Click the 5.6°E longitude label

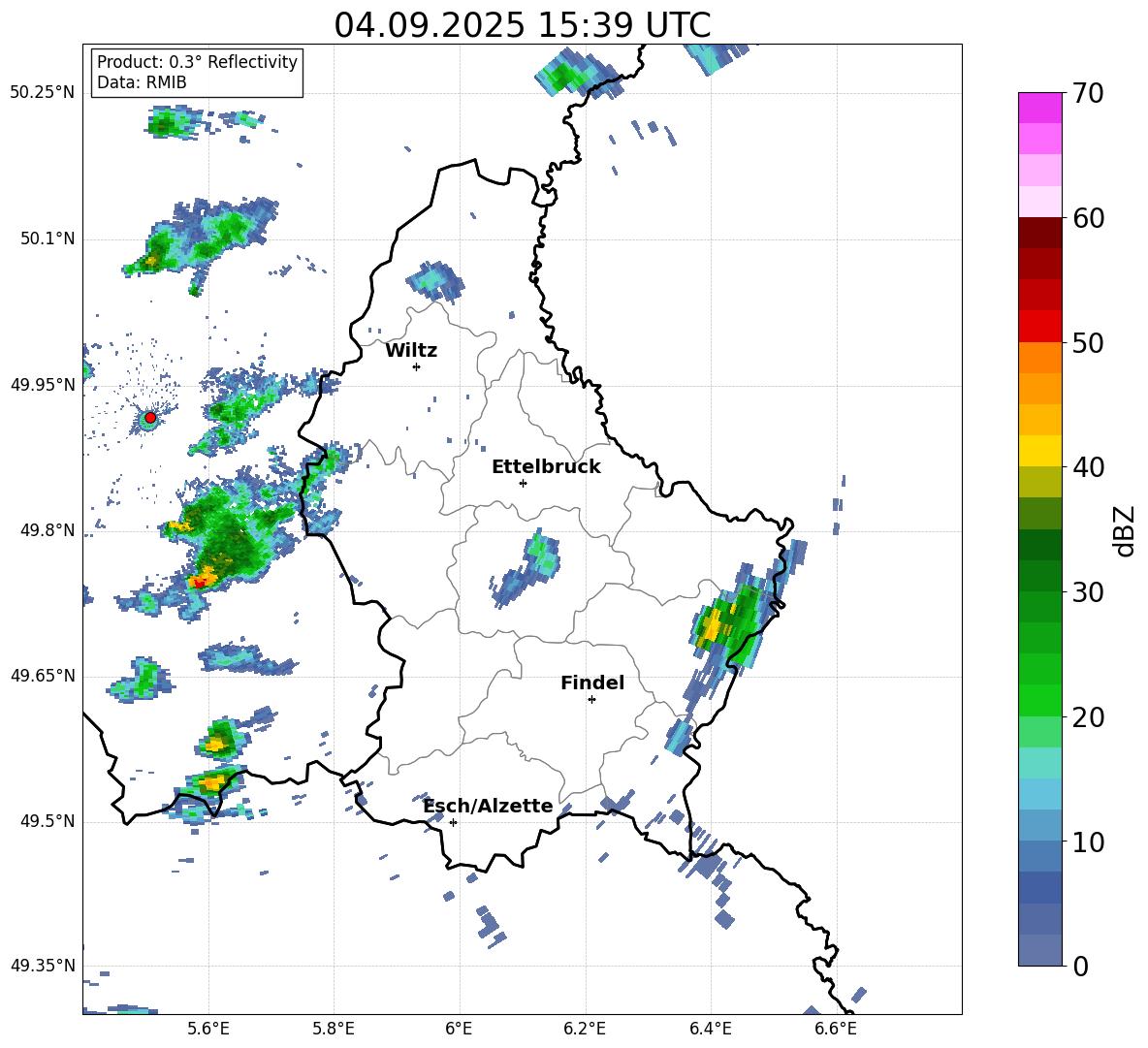click(208, 1029)
